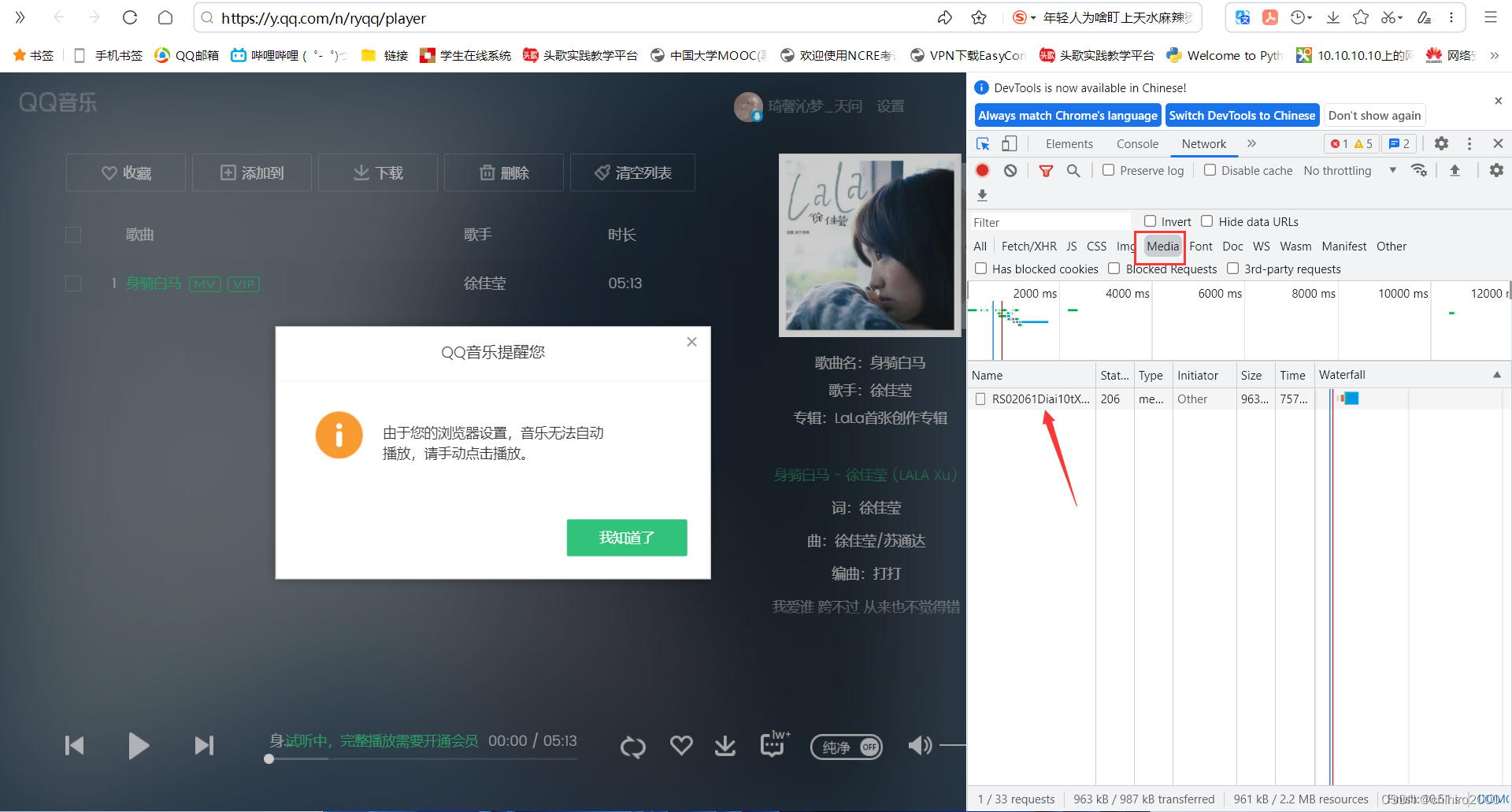Toggle the device toolbar icon in DevTools

[1009, 143]
